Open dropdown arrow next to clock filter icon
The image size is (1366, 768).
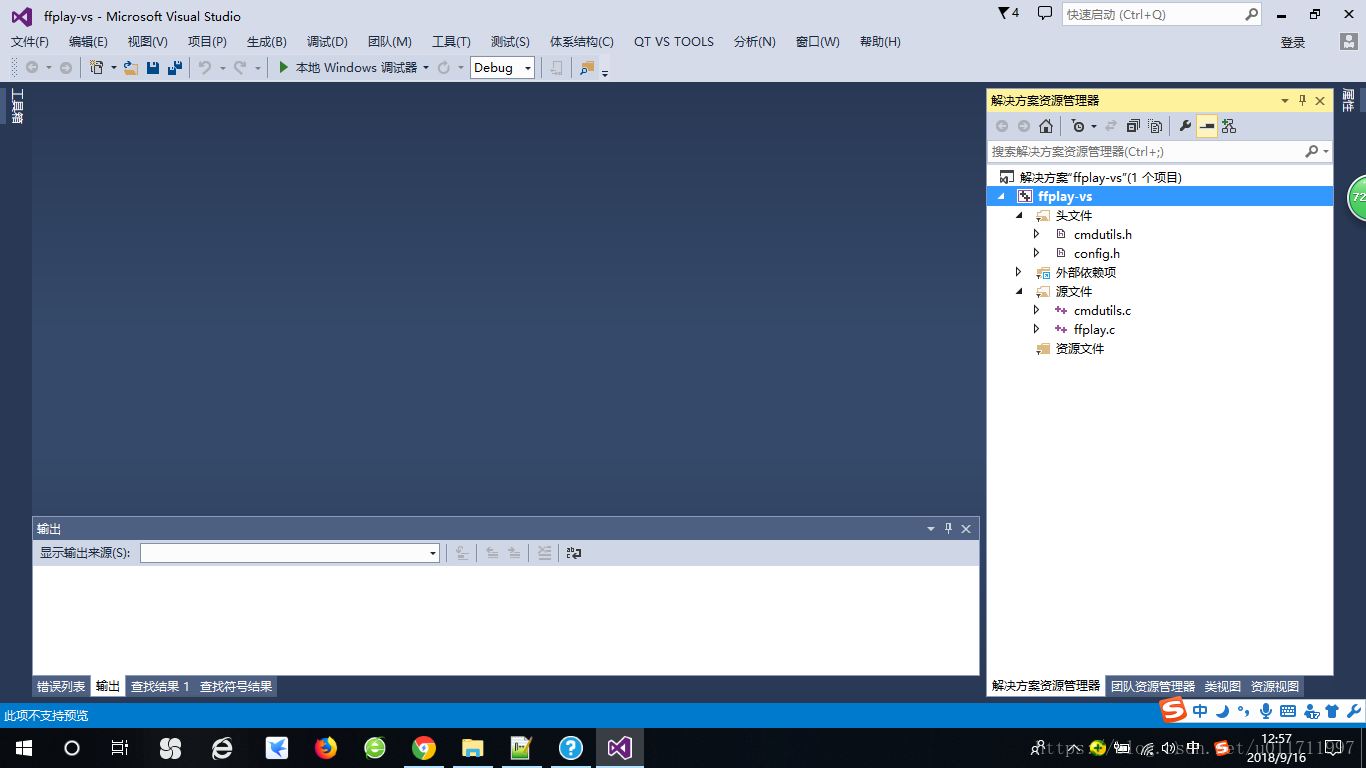tap(1093, 126)
